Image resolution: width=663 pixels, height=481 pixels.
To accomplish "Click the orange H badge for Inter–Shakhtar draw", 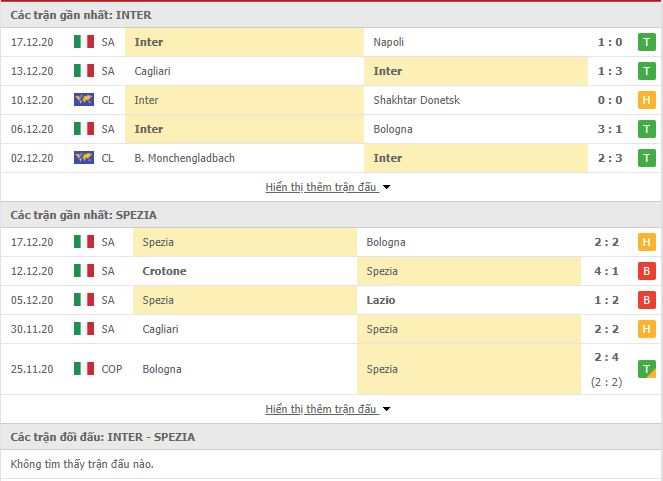I will pos(645,100).
